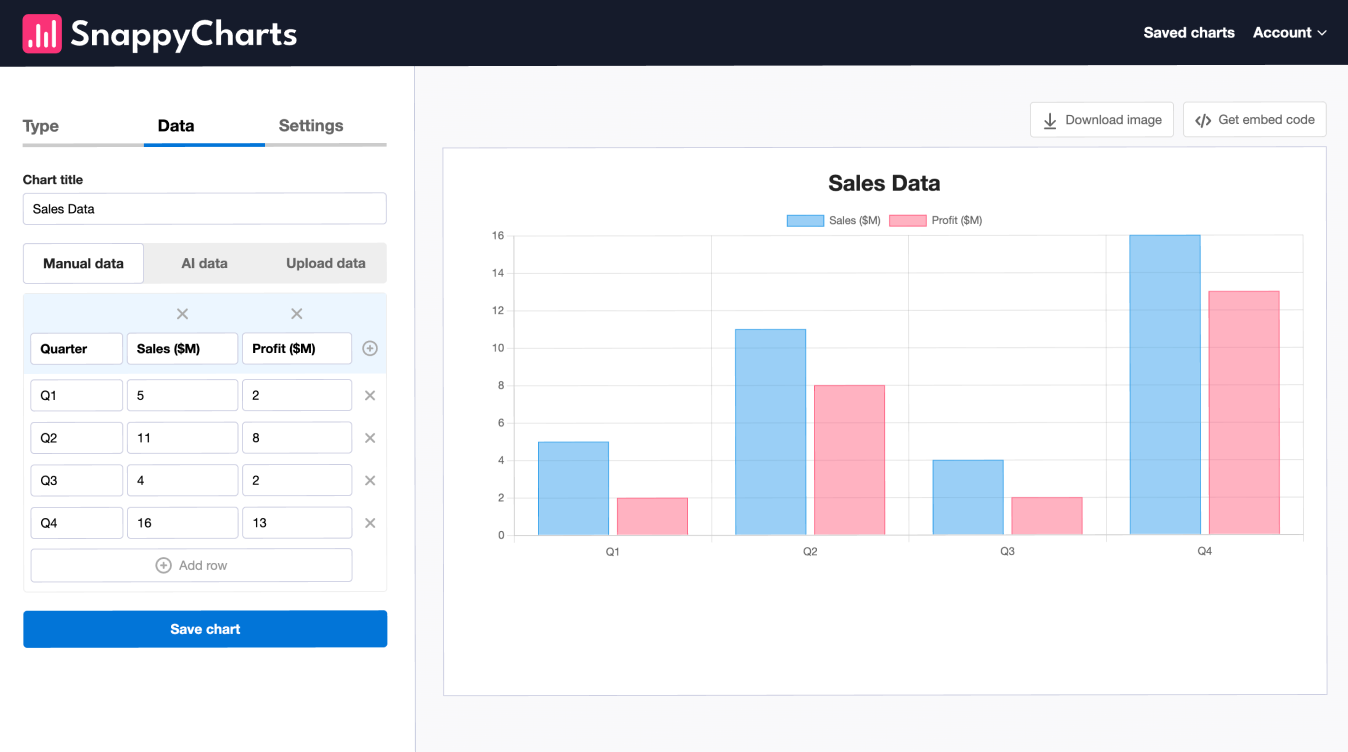Delete the Q1 row
The height and width of the screenshot is (752, 1348).
(370, 396)
